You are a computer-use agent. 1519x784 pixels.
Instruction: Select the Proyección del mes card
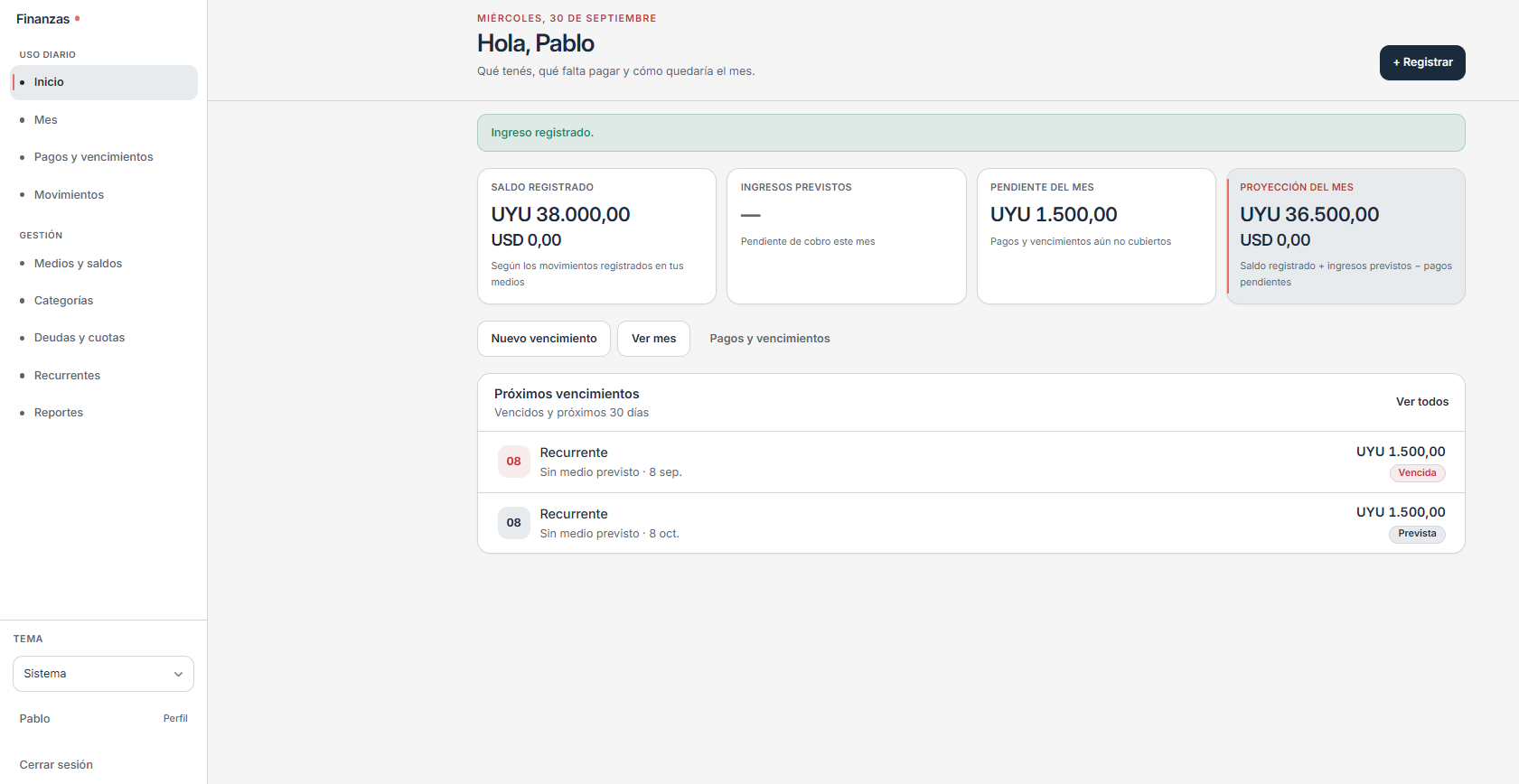(1346, 237)
